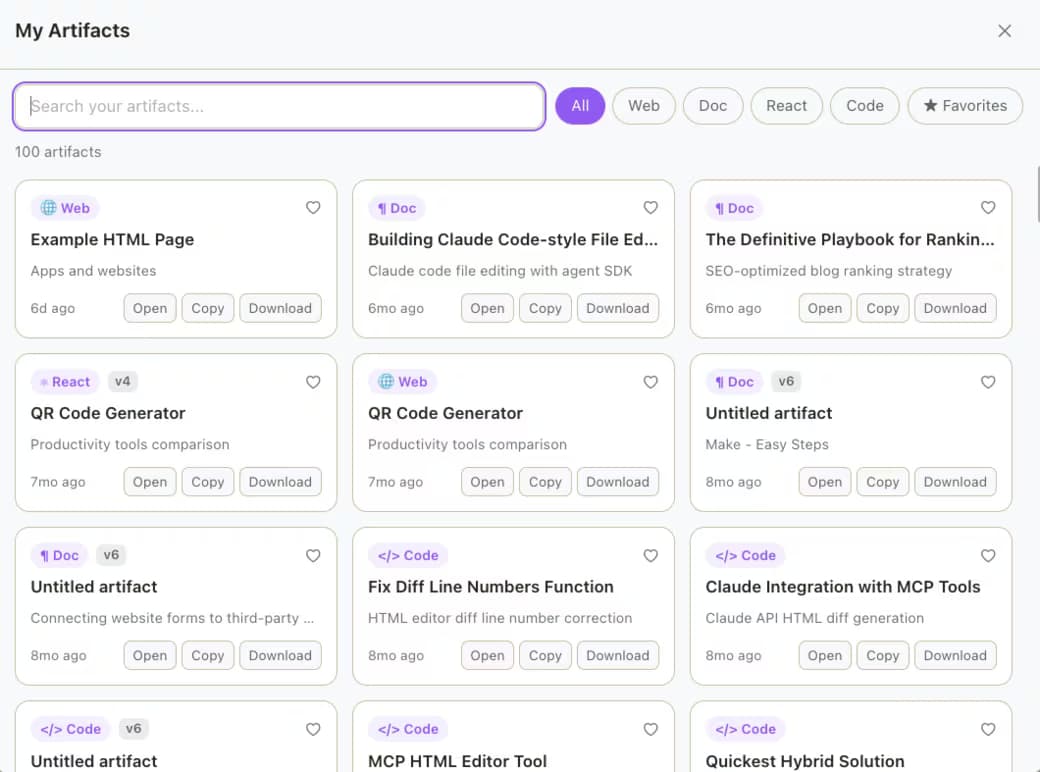Click Doc badge on Definitive Playbook card
Image resolution: width=1040 pixels, height=772 pixels.
[734, 208]
